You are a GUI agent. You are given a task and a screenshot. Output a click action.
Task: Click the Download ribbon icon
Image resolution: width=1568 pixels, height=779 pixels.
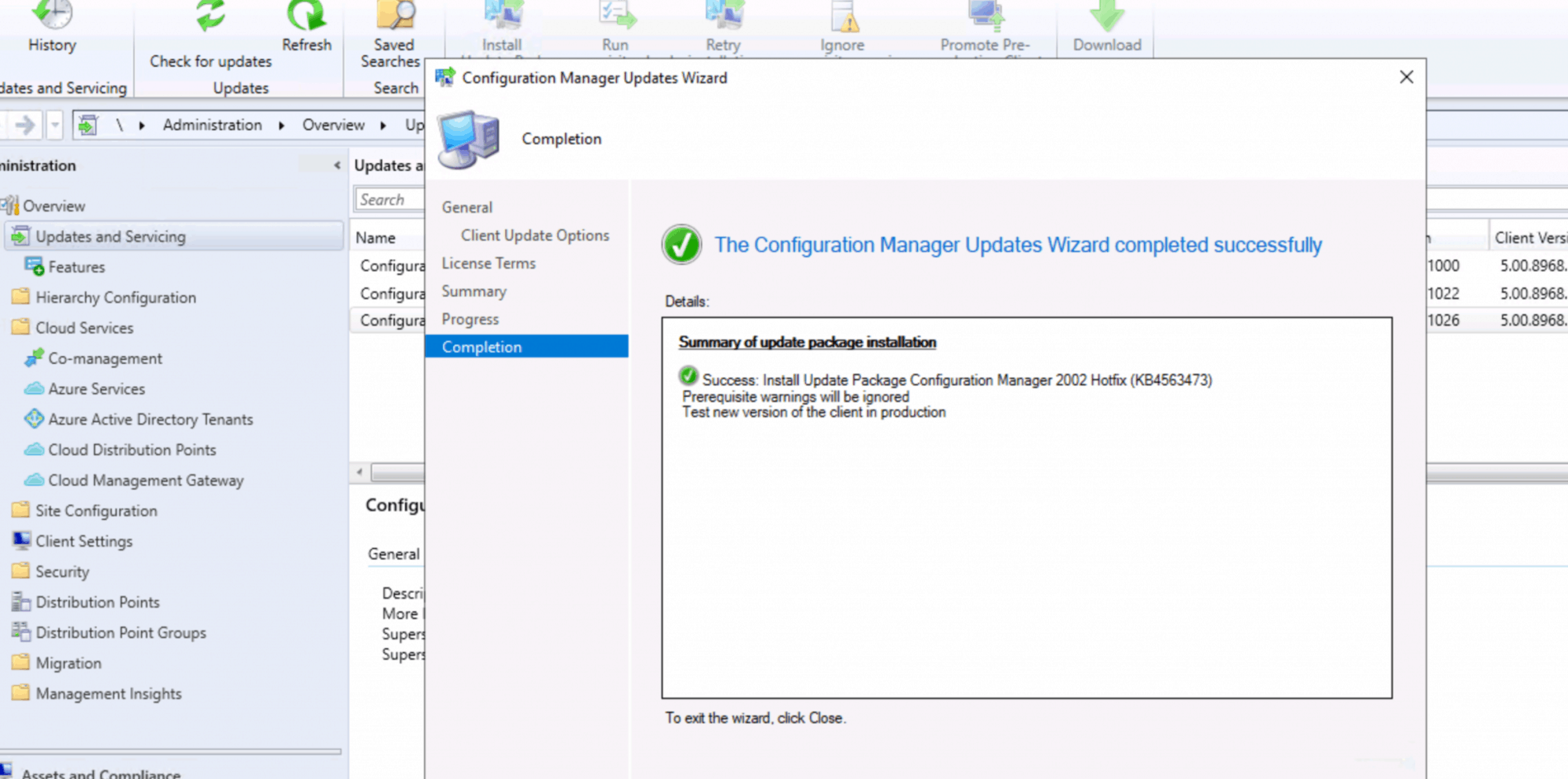(x=1107, y=16)
